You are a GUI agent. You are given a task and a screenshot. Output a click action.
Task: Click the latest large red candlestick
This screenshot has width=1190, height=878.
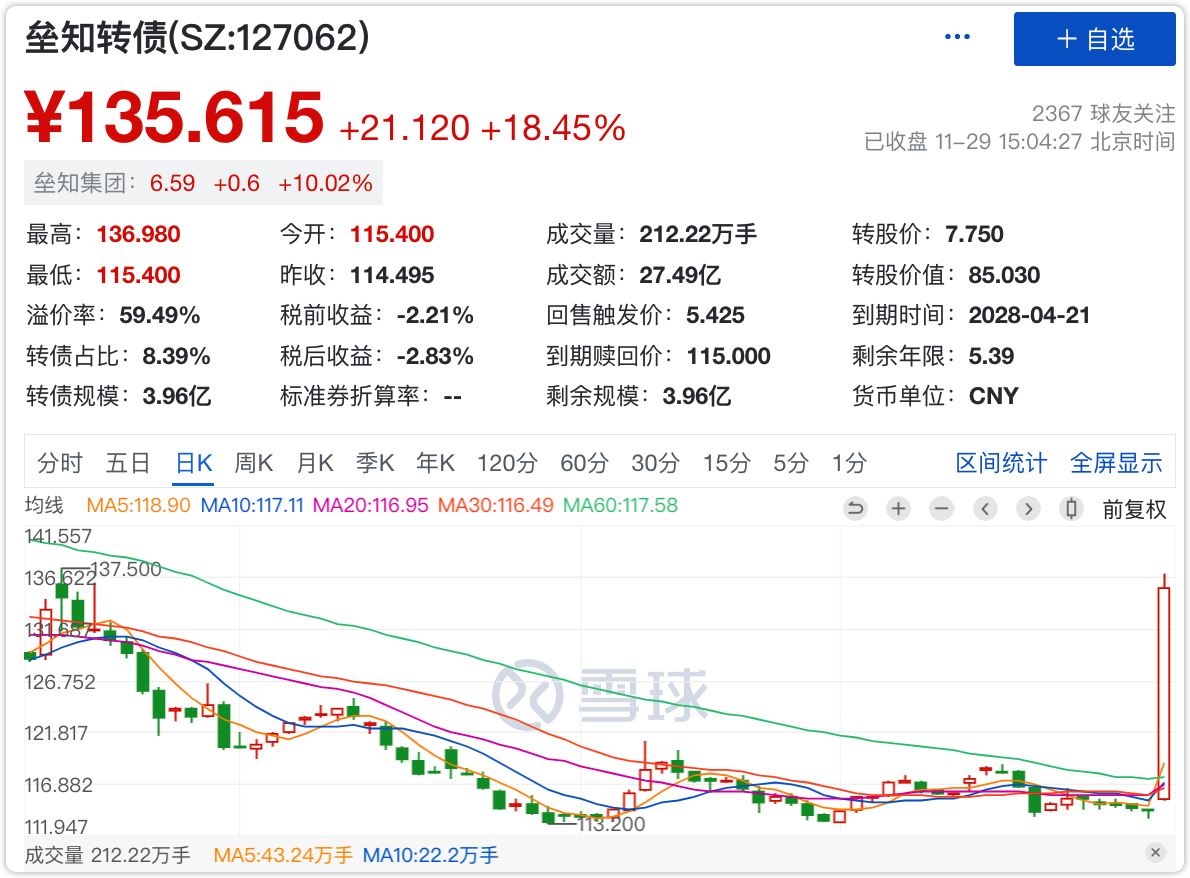(1164, 692)
